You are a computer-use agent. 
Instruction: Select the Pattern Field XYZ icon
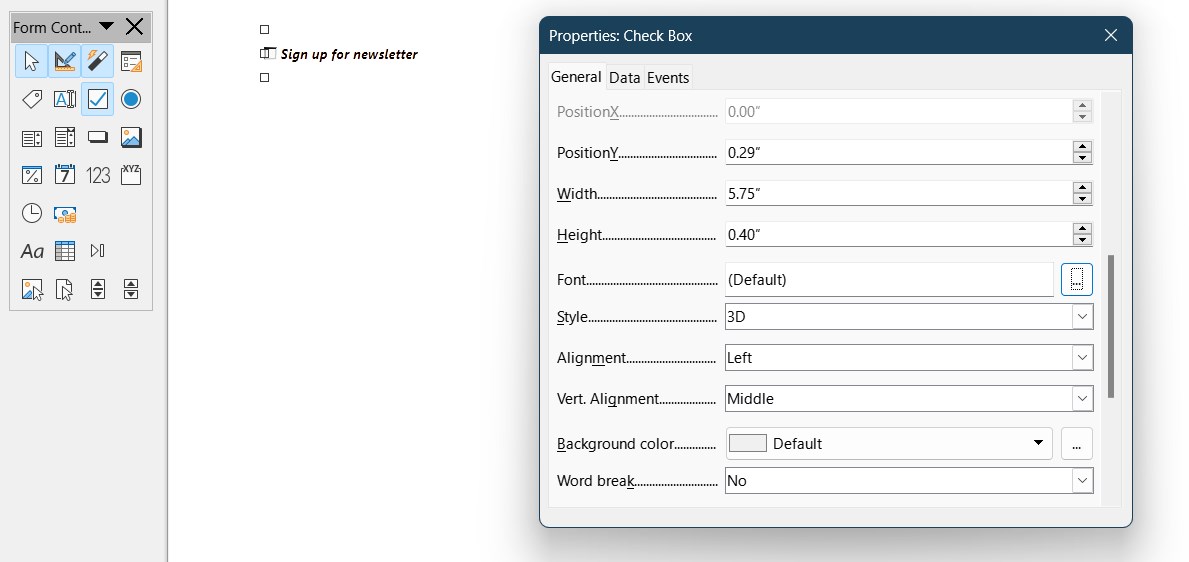point(131,175)
